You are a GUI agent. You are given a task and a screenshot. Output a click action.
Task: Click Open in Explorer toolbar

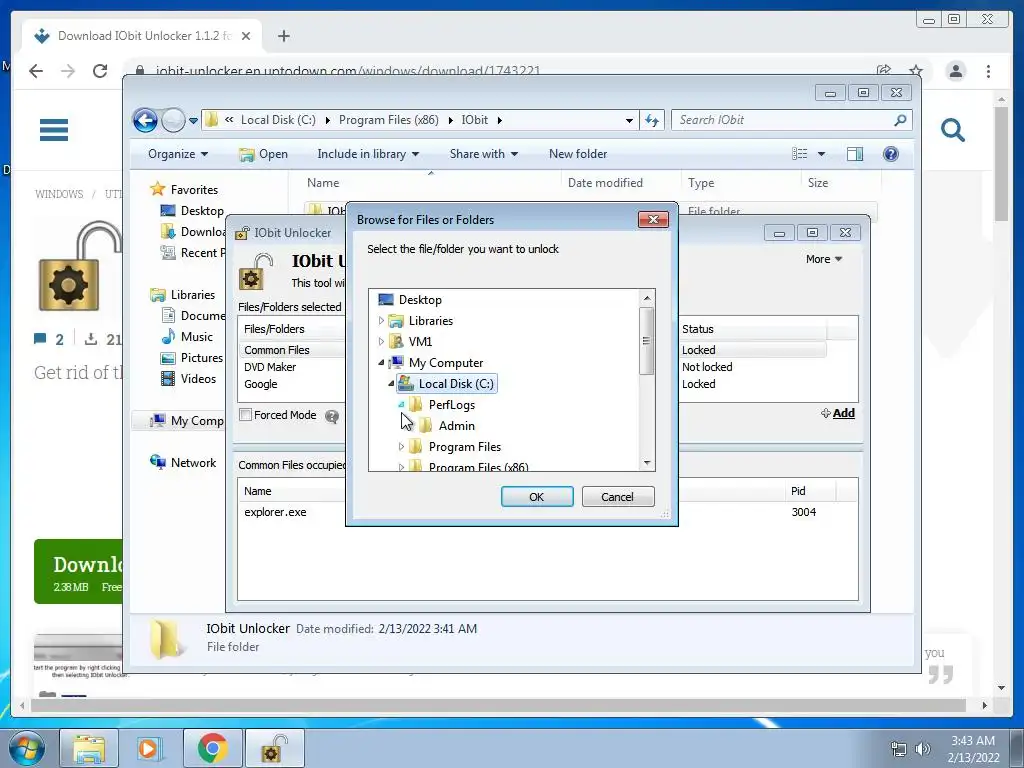pos(263,154)
